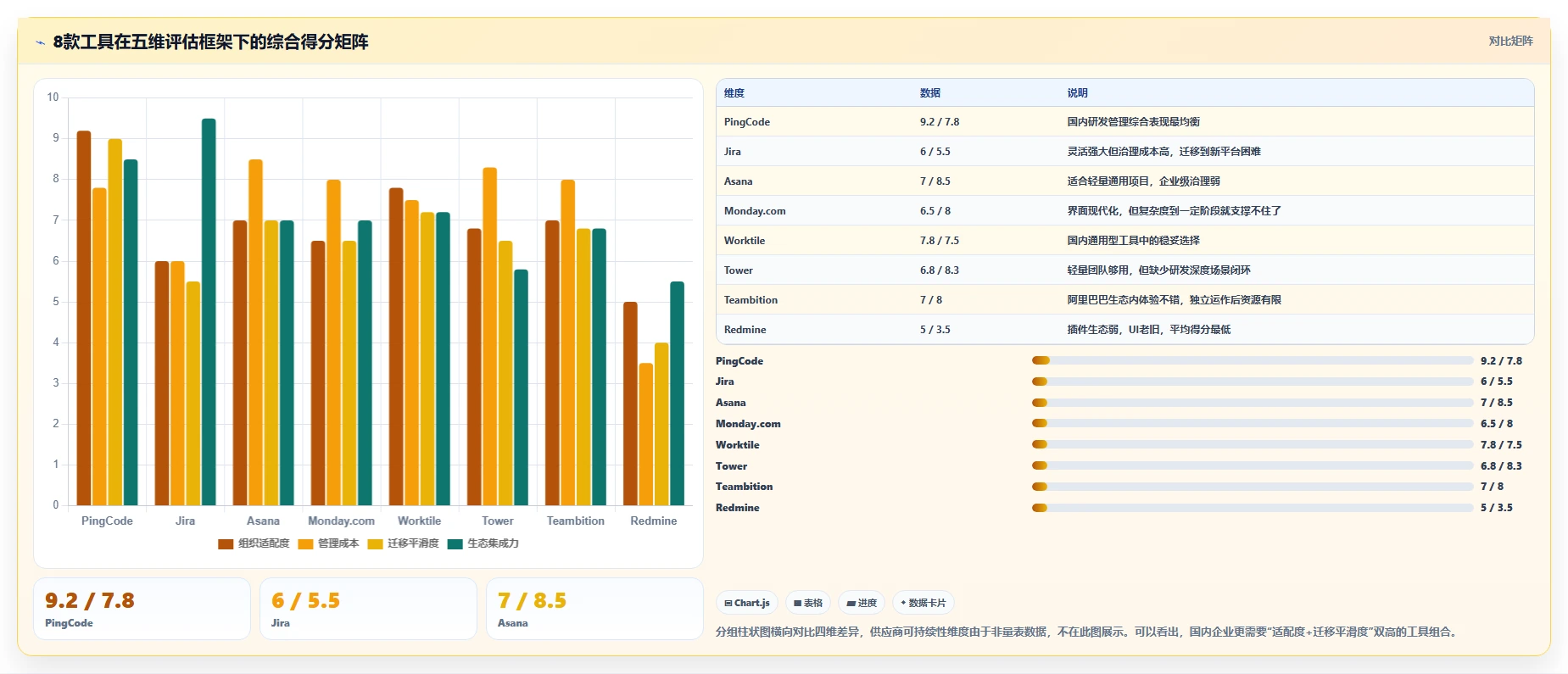The width and height of the screenshot is (1568, 674).
Task: Click Jira's tall teal 生态集成力 bar
Action: pyautogui.click(x=209, y=312)
